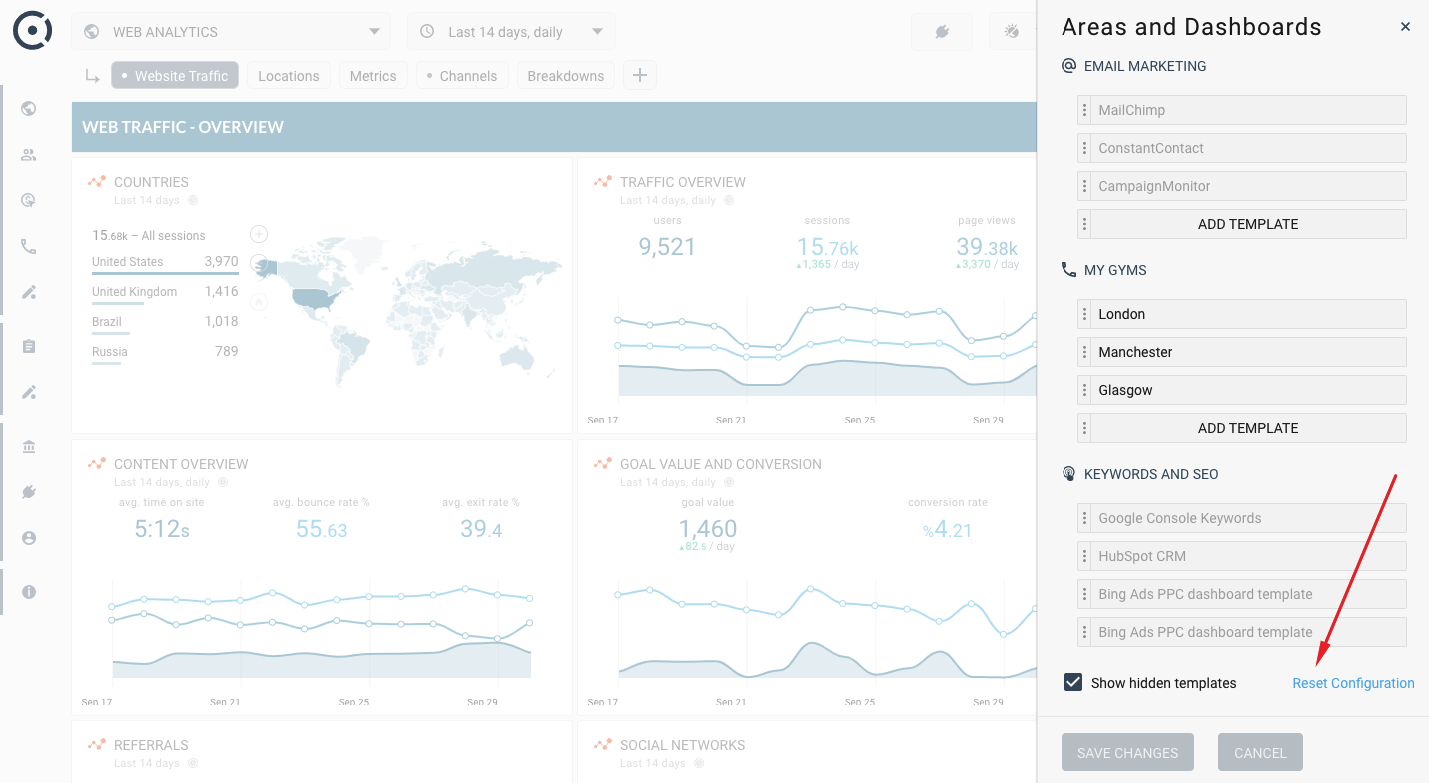
Task: Select the London dashboard field
Action: pyautogui.click(x=1248, y=314)
